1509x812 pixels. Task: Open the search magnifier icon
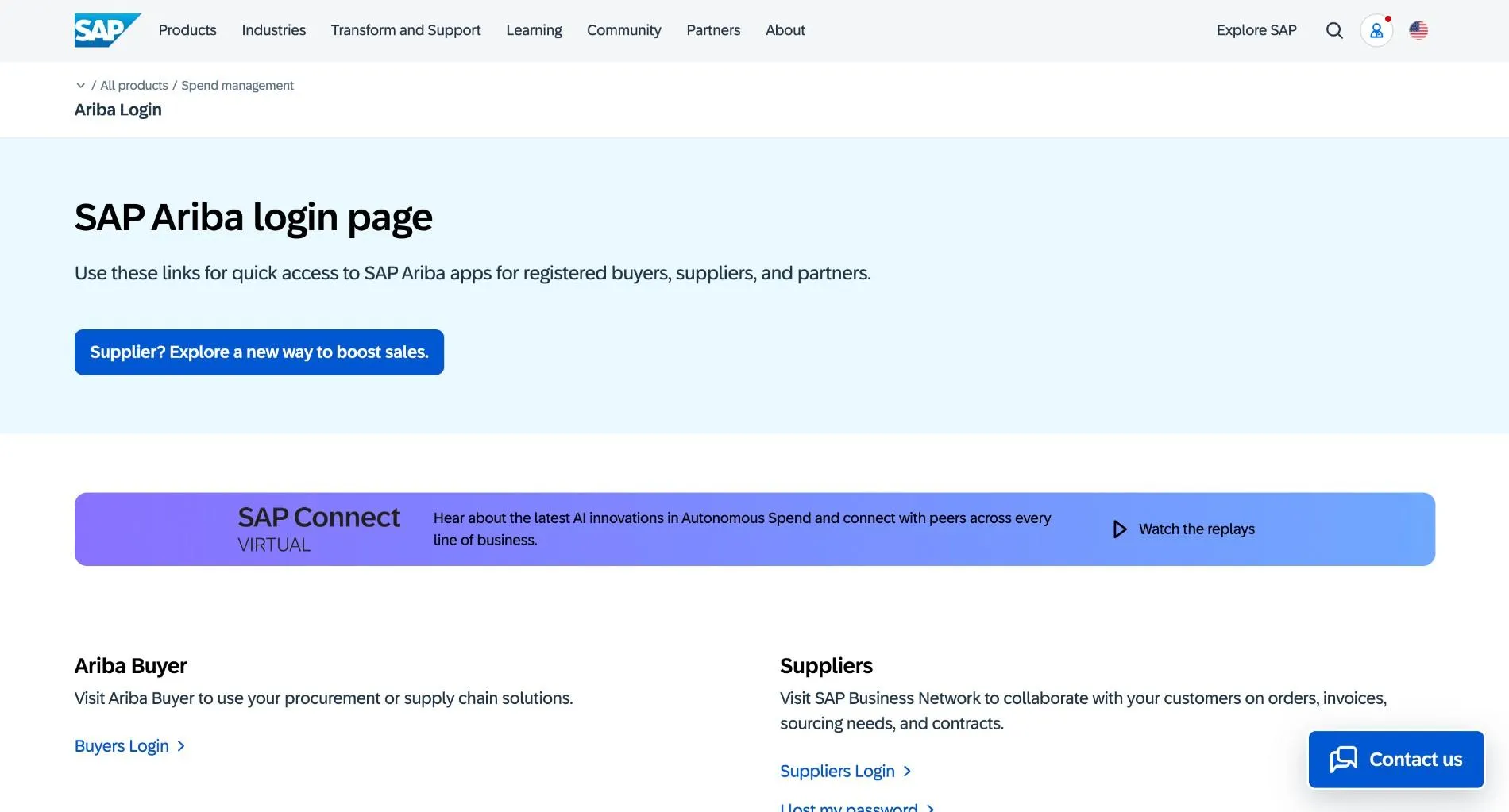coord(1334,30)
